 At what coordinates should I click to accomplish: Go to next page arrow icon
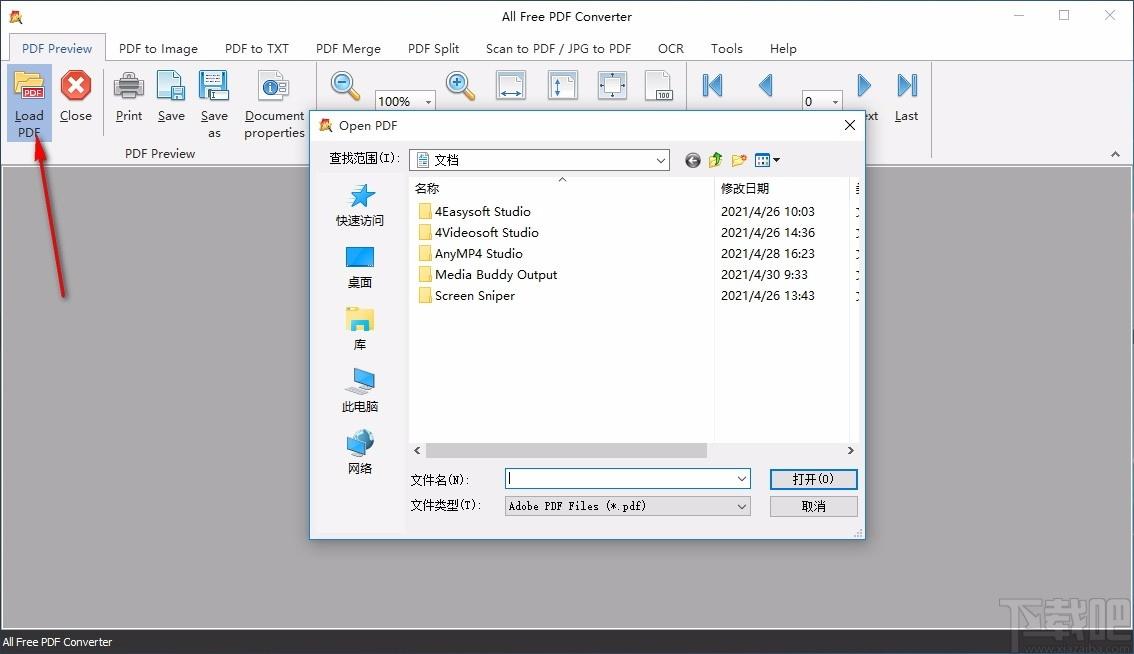[864, 85]
